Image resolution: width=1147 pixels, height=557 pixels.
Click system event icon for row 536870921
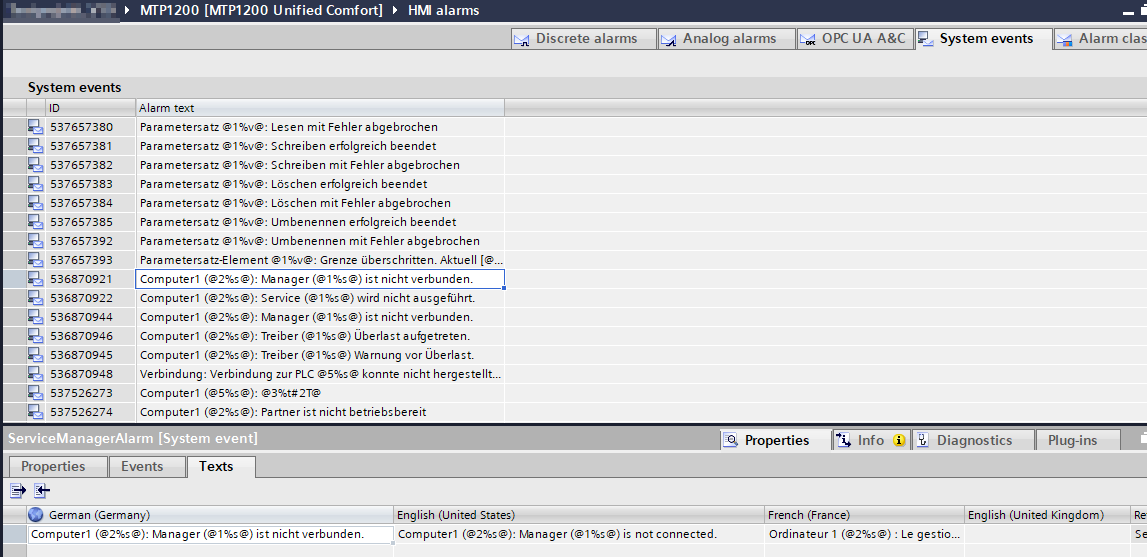pyautogui.click(x=35, y=279)
